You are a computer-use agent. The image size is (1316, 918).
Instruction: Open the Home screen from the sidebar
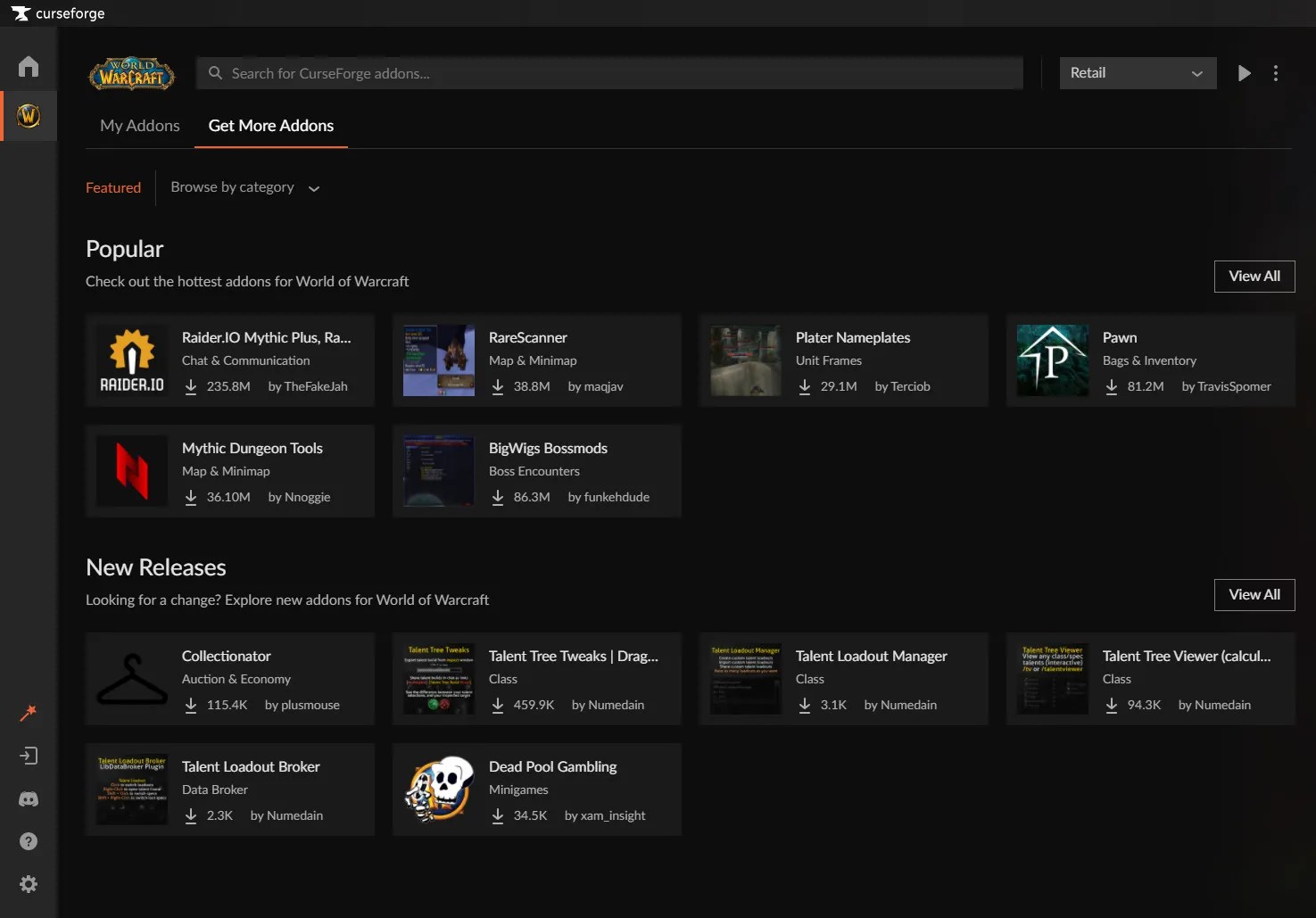coord(28,66)
